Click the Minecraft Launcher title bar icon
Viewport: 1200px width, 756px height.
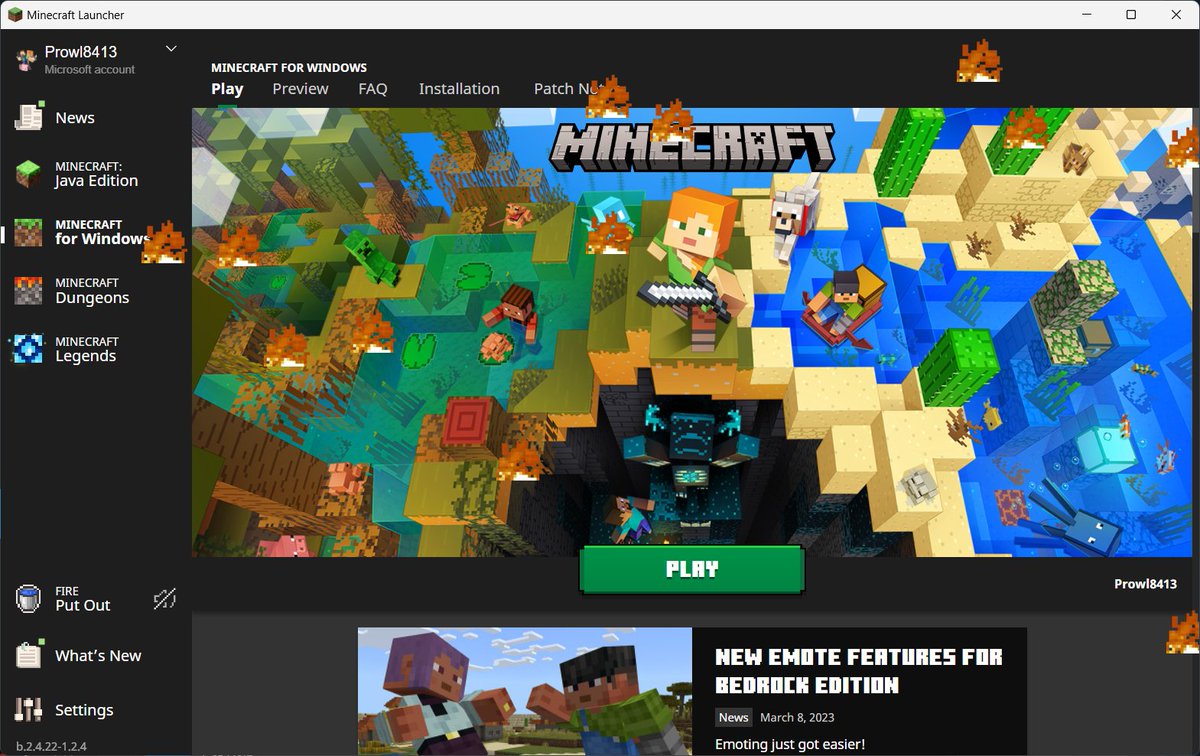tap(15, 15)
